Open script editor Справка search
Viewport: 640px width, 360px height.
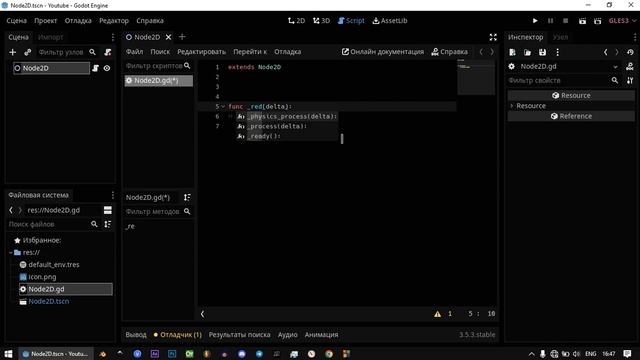pyautogui.click(x=449, y=52)
